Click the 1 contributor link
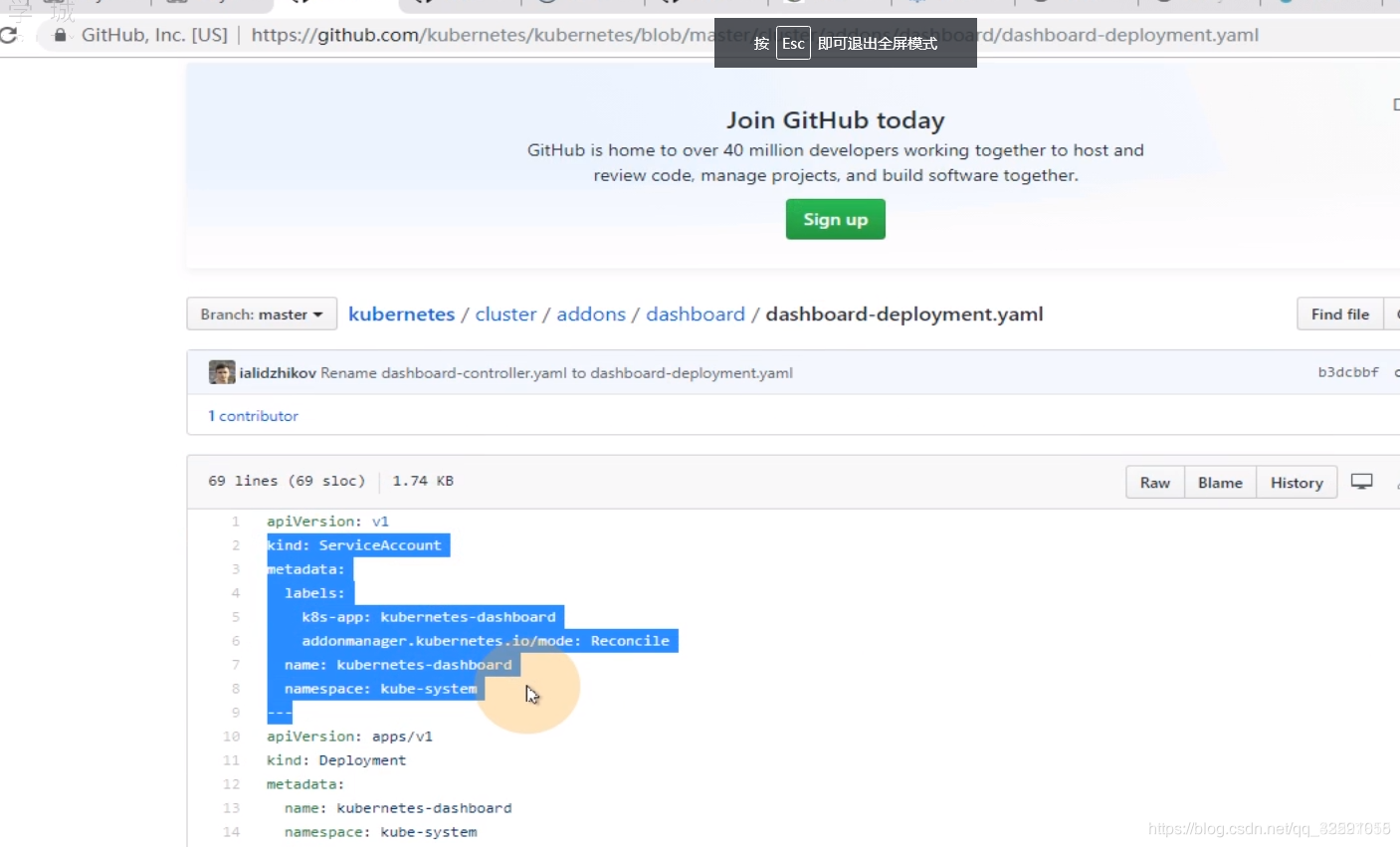This screenshot has width=1400, height=847. [253, 416]
